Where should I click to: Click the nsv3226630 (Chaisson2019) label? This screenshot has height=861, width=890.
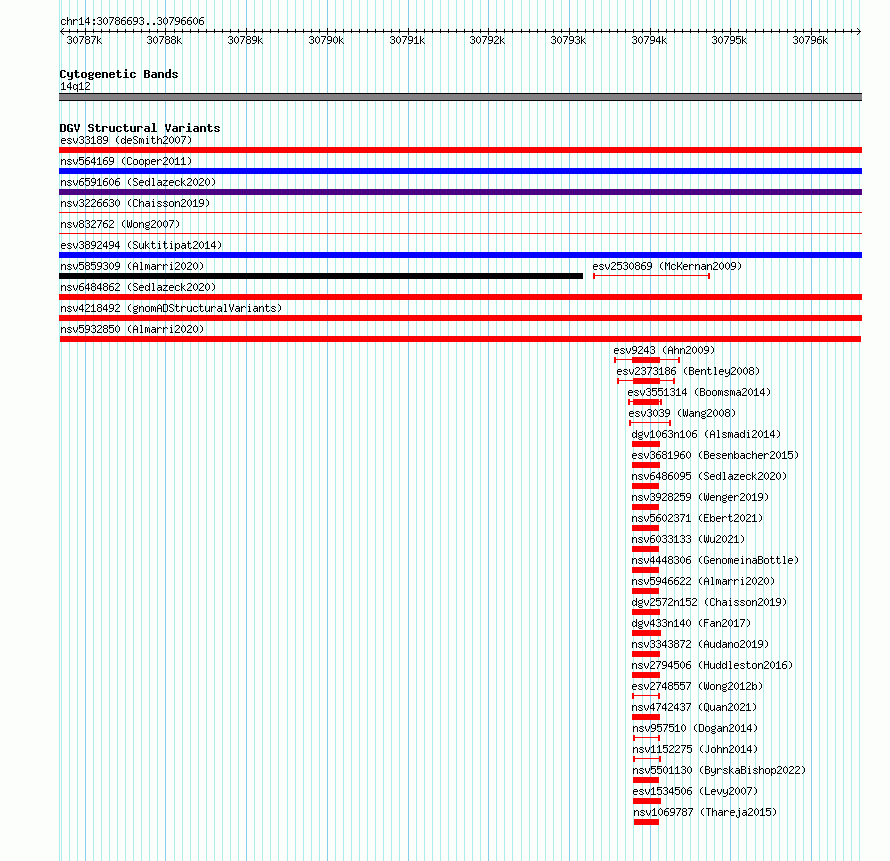tap(135, 203)
